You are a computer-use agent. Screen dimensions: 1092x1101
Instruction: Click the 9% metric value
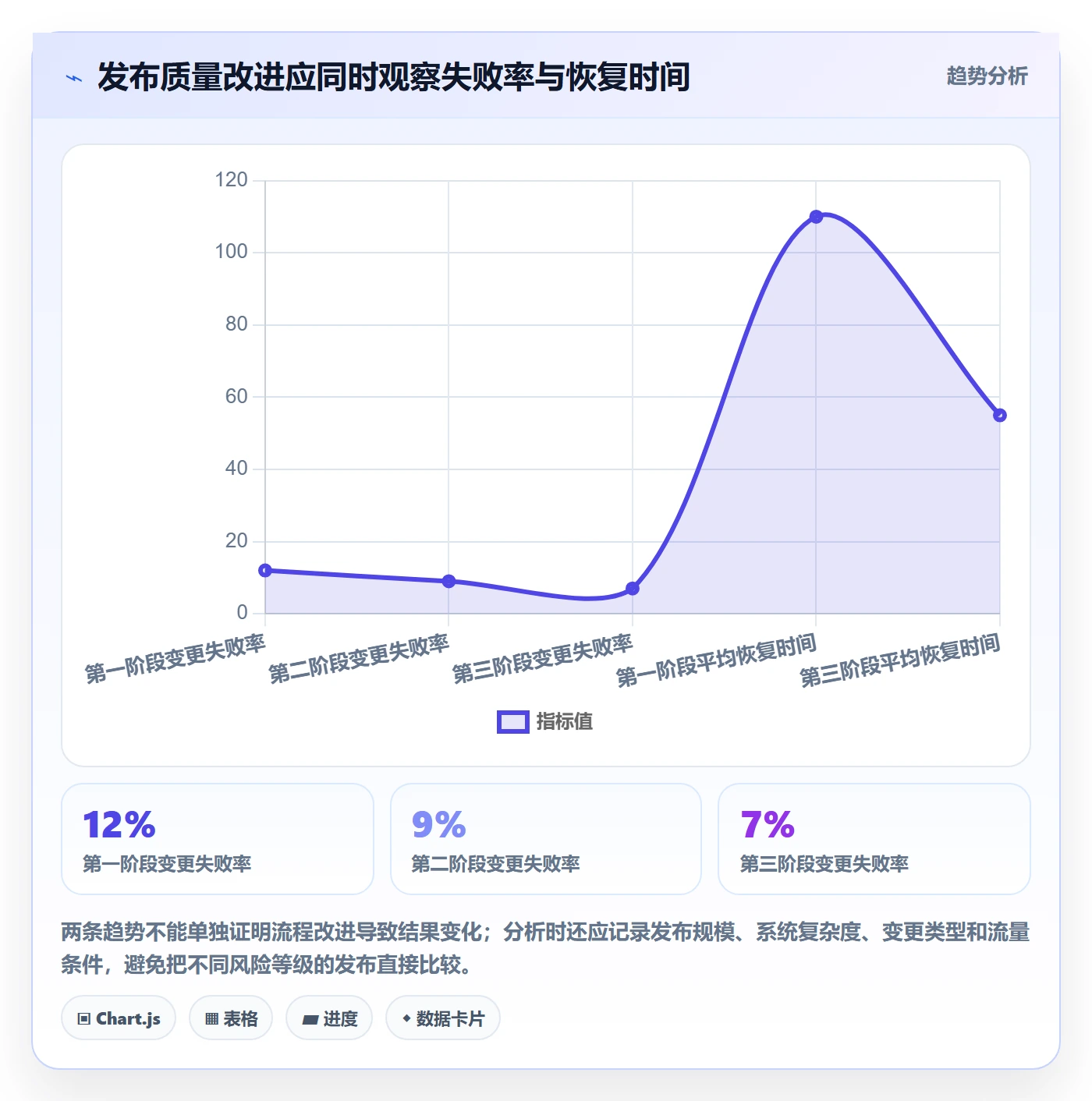[439, 825]
